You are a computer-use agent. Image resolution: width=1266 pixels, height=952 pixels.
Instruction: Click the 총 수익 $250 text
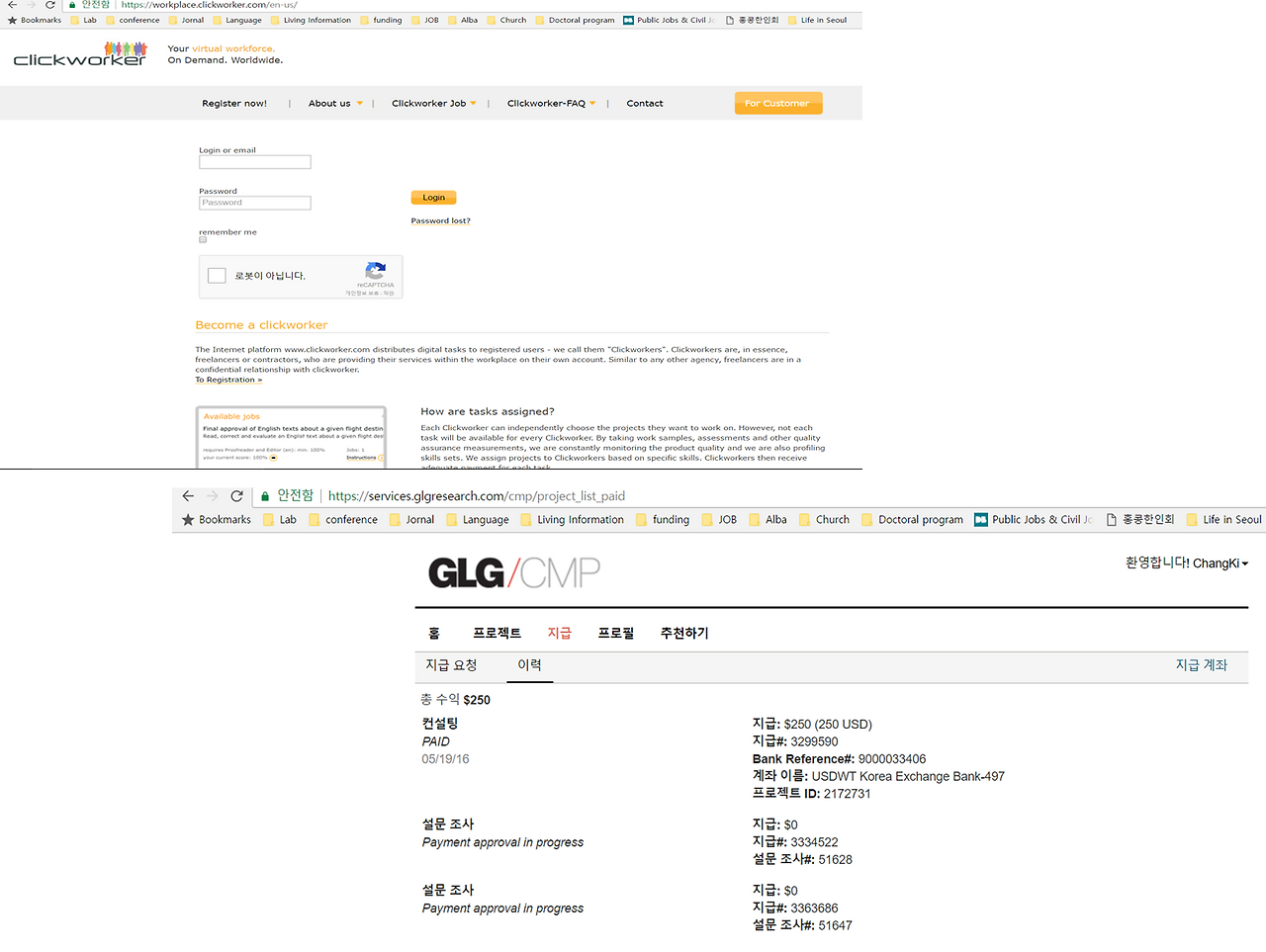coord(456,700)
